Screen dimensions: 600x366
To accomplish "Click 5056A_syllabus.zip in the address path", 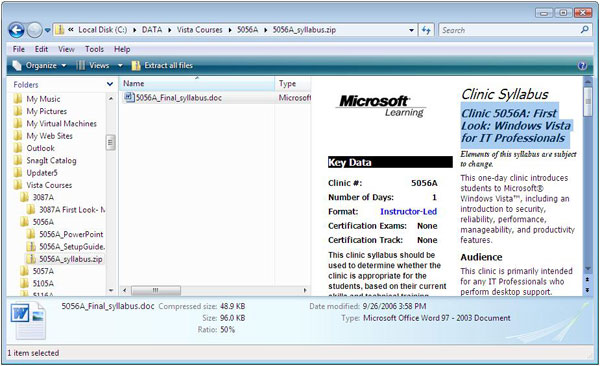I will 304,30.
